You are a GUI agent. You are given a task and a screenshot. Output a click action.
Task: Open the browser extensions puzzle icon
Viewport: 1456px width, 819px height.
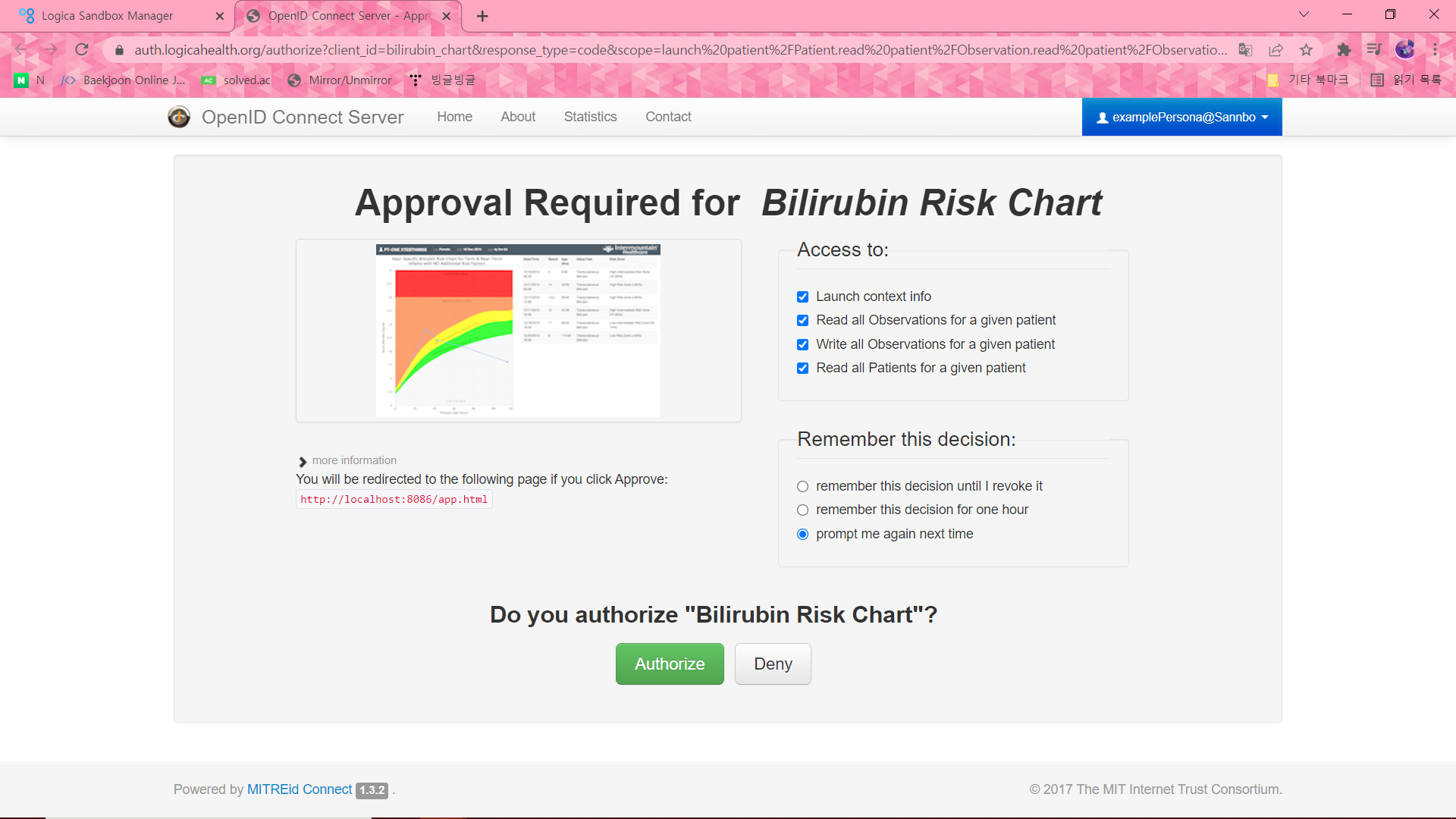pos(1344,50)
